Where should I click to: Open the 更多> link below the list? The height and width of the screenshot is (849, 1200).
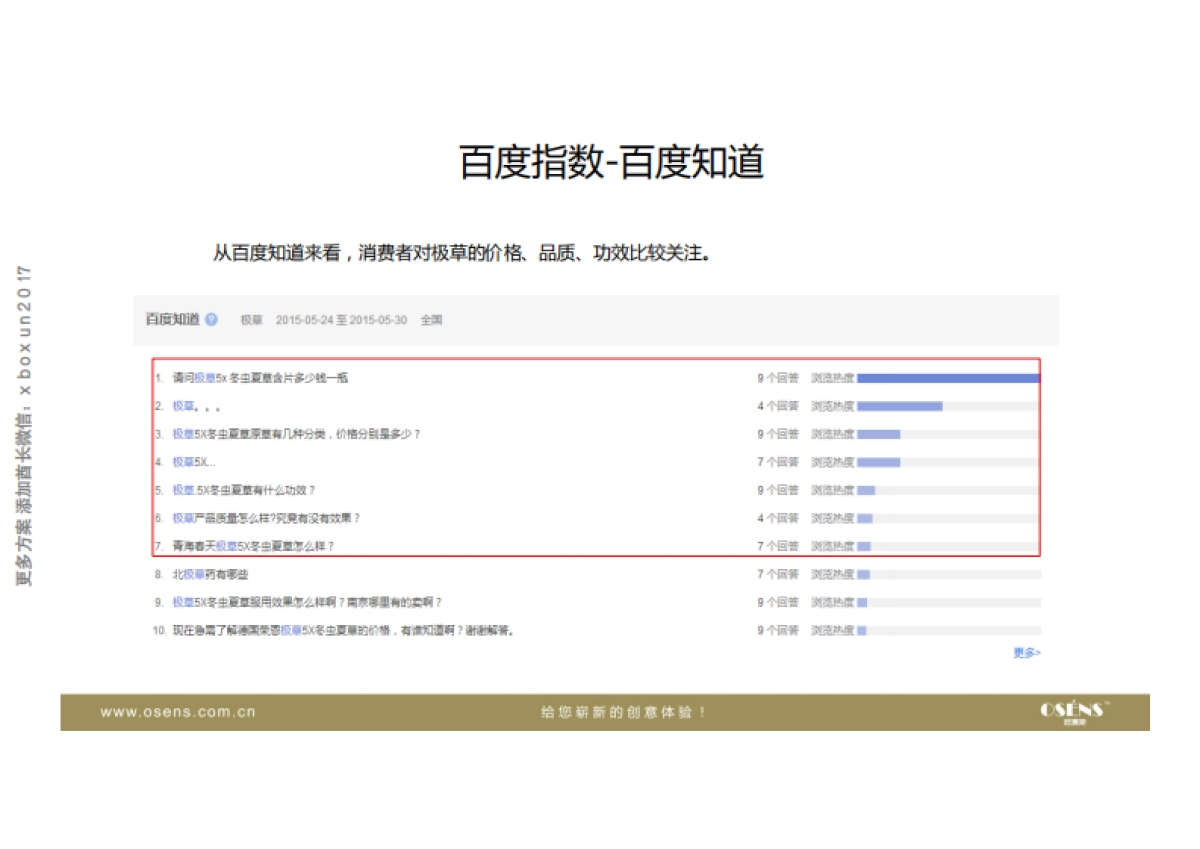point(1028,651)
